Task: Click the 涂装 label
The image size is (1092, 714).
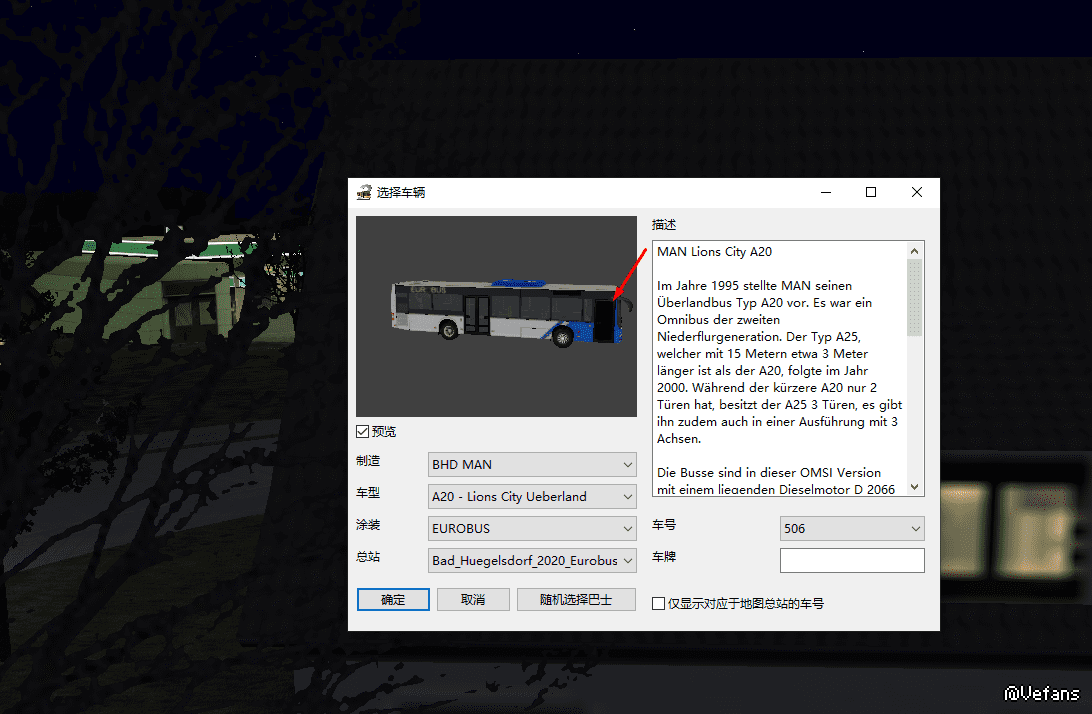Action: click(x=368, y=525)
